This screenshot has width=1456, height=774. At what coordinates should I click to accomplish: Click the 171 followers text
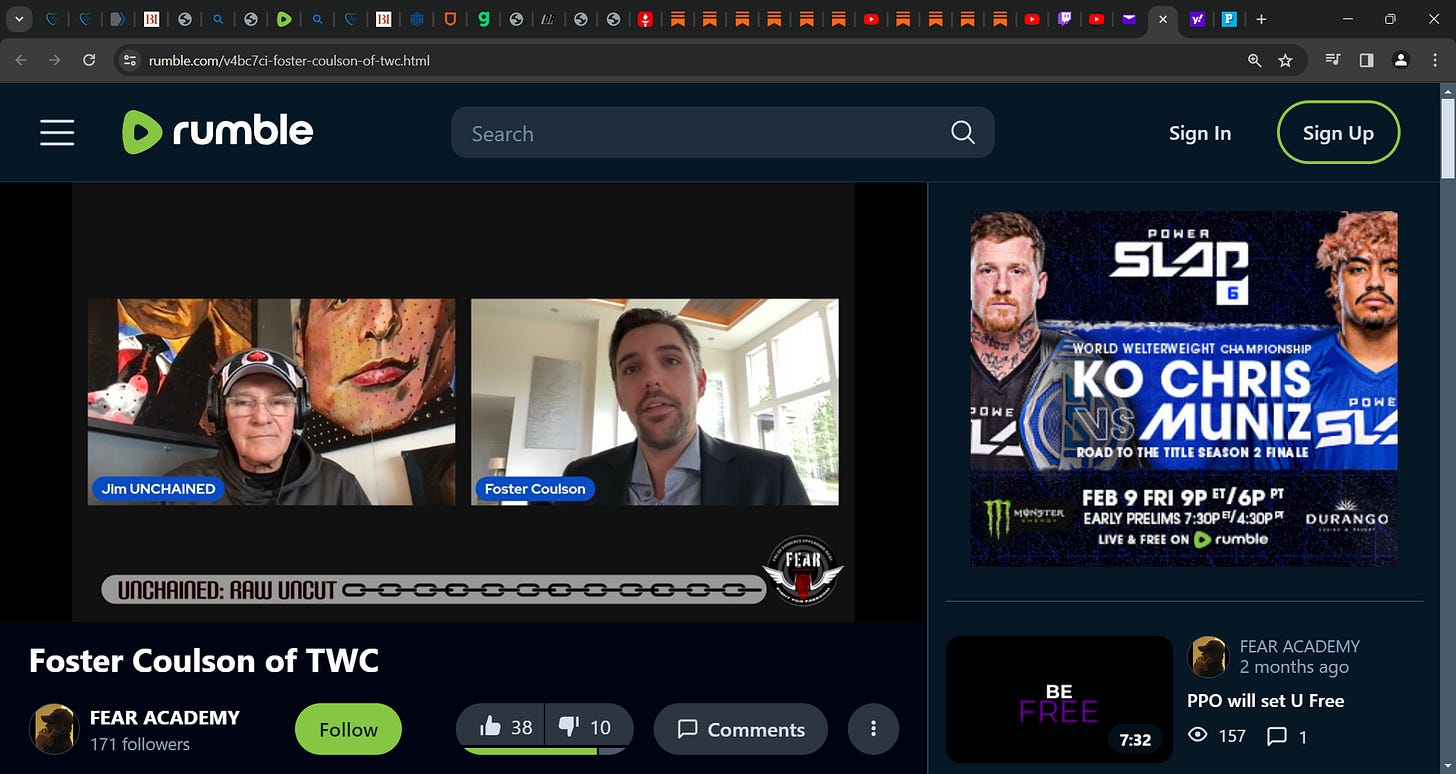click(x=140, y=744)
